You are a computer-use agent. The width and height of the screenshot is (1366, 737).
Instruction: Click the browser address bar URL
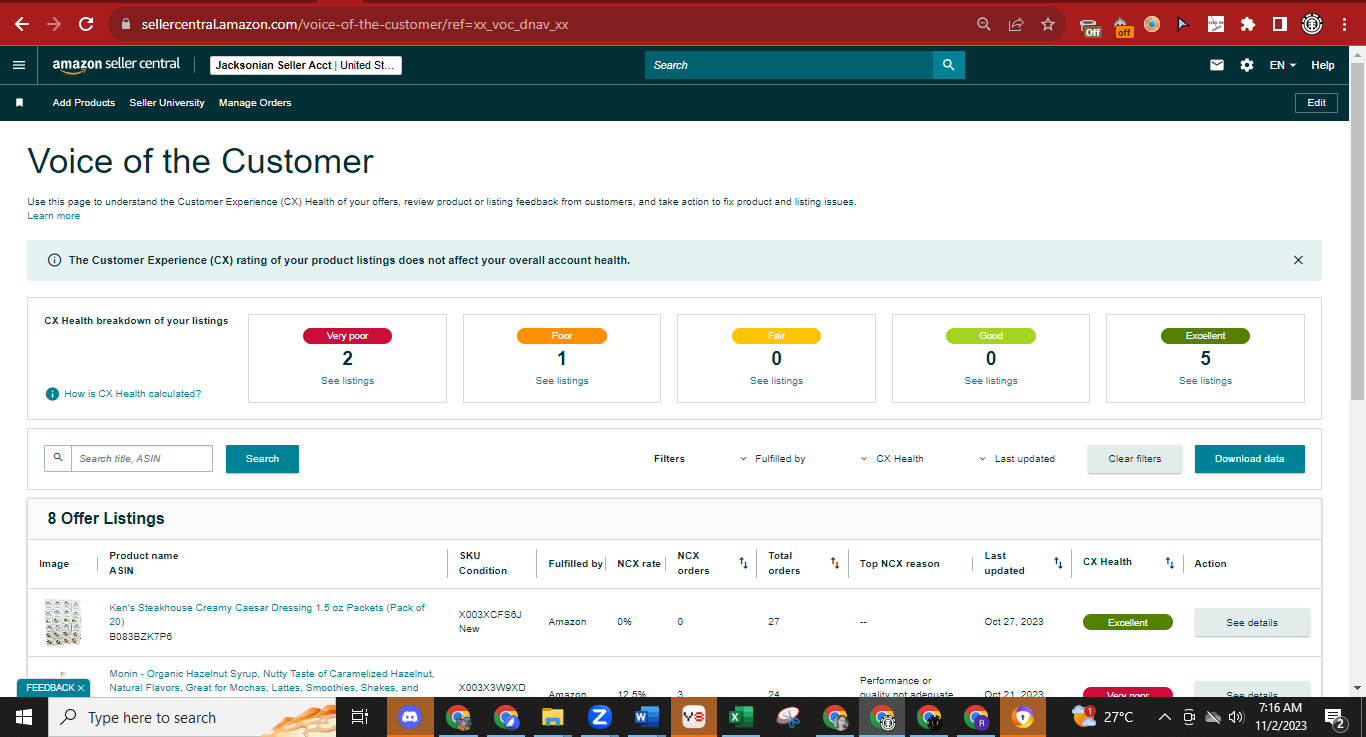tap(355, 24)
